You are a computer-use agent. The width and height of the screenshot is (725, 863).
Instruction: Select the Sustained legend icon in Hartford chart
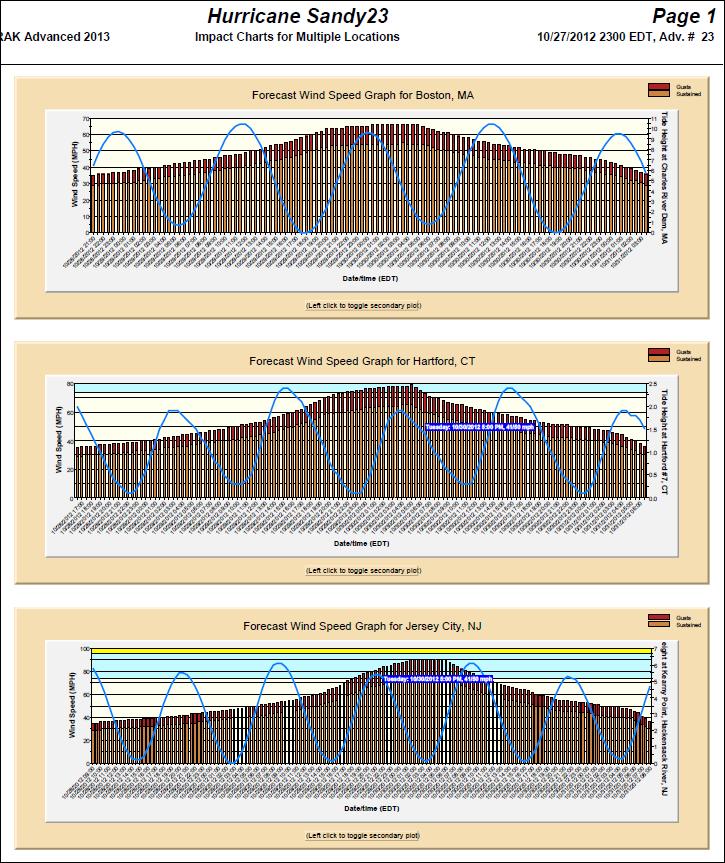coord(658,359)
